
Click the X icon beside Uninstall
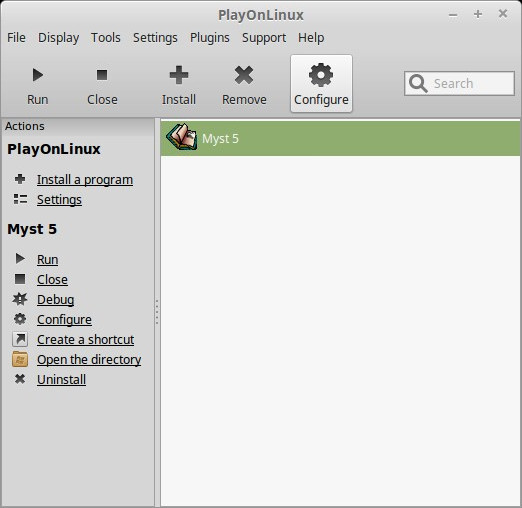[20, 379]
